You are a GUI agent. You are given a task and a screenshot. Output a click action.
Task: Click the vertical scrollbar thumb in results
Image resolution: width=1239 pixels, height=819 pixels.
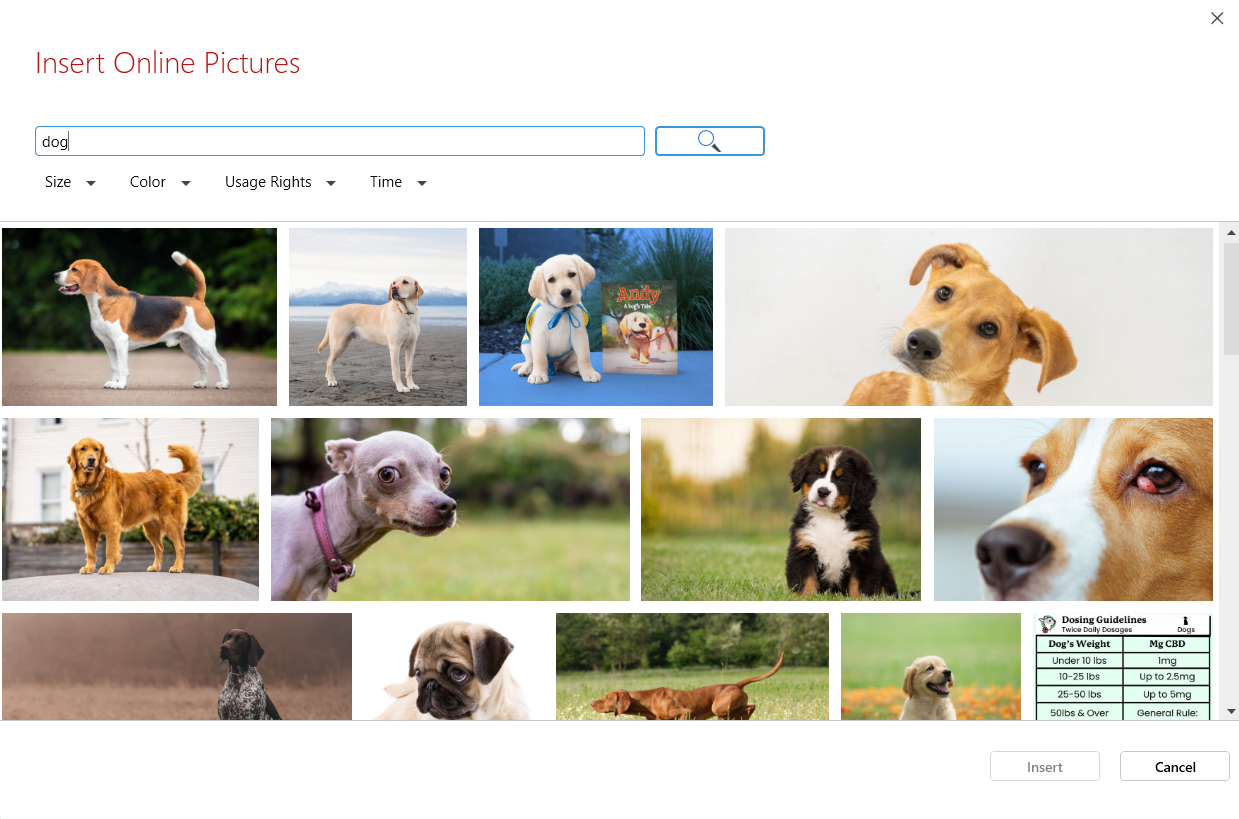pyautogui.click(x=1231, y=298)
